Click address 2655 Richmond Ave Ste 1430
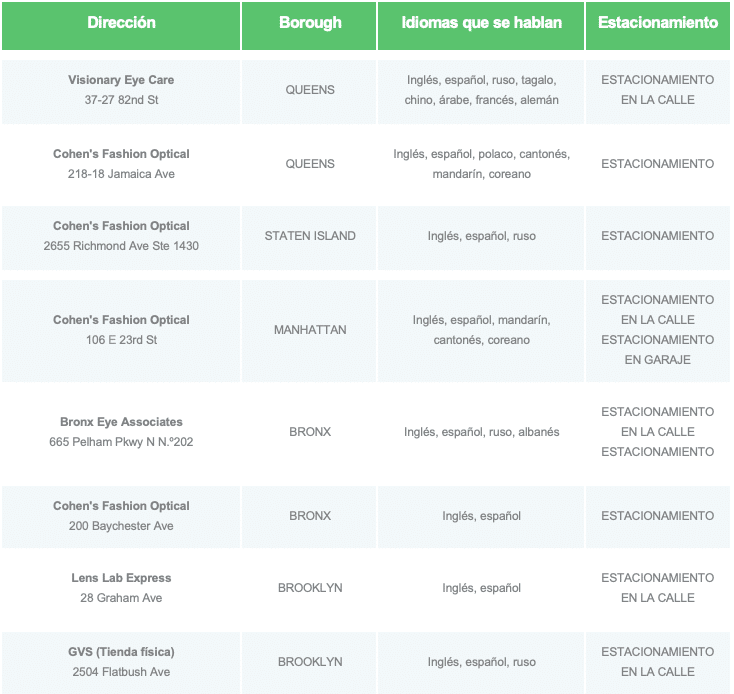Screen dimensions: 734x694 click(121, 246)
